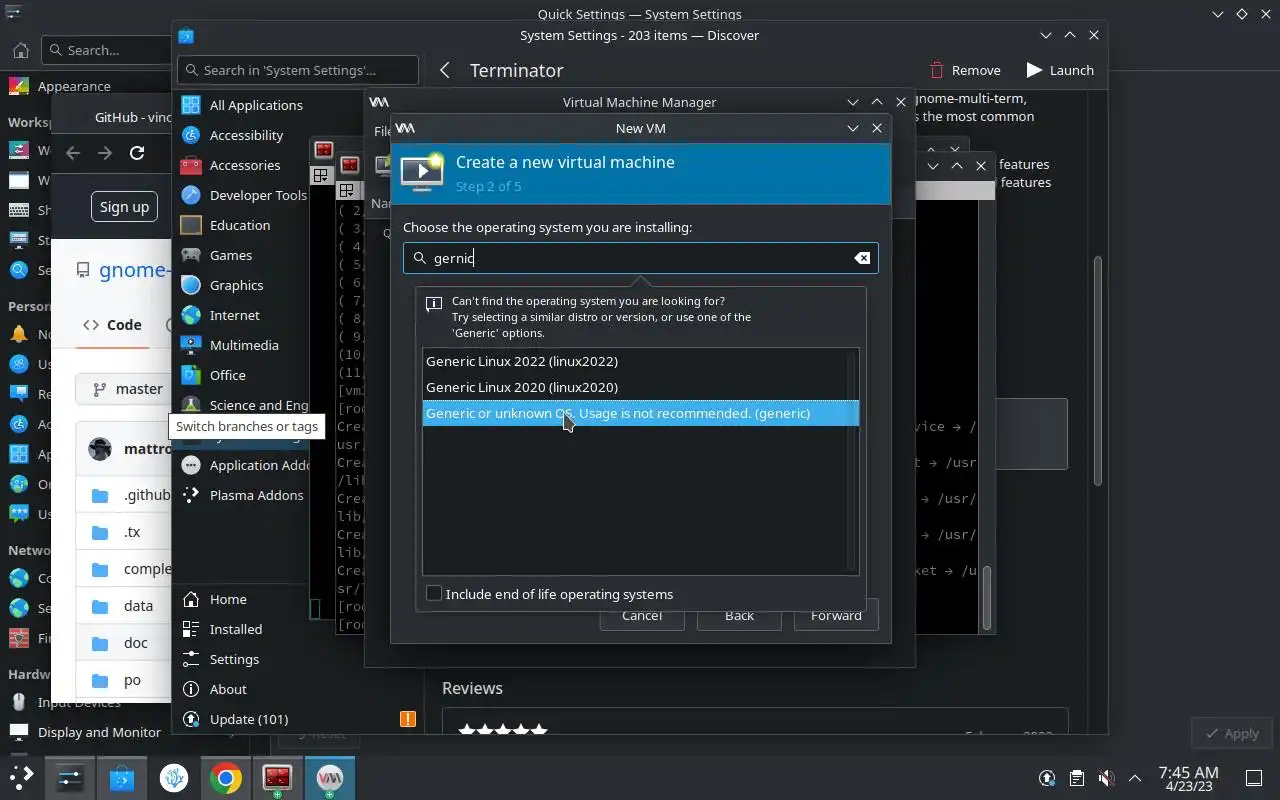Expand hidden system tray icons
This screenshot has width=1280, height=800.
tap(1135, 777)
